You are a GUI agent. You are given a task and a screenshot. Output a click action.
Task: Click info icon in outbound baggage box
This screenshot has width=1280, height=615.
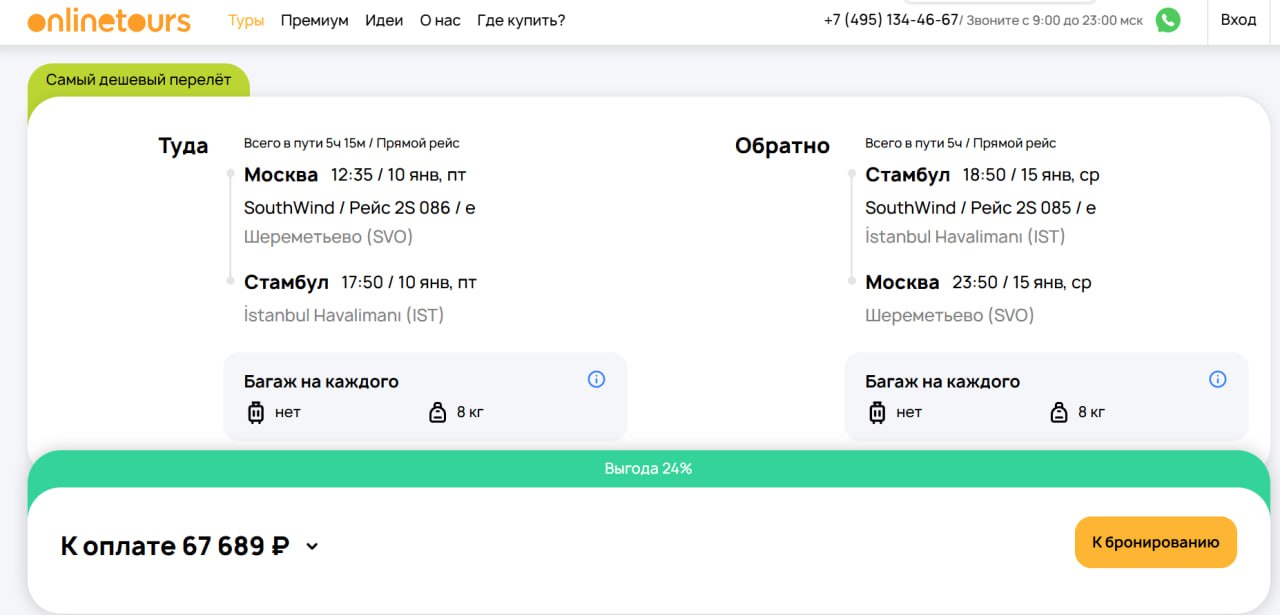(596, 379)
